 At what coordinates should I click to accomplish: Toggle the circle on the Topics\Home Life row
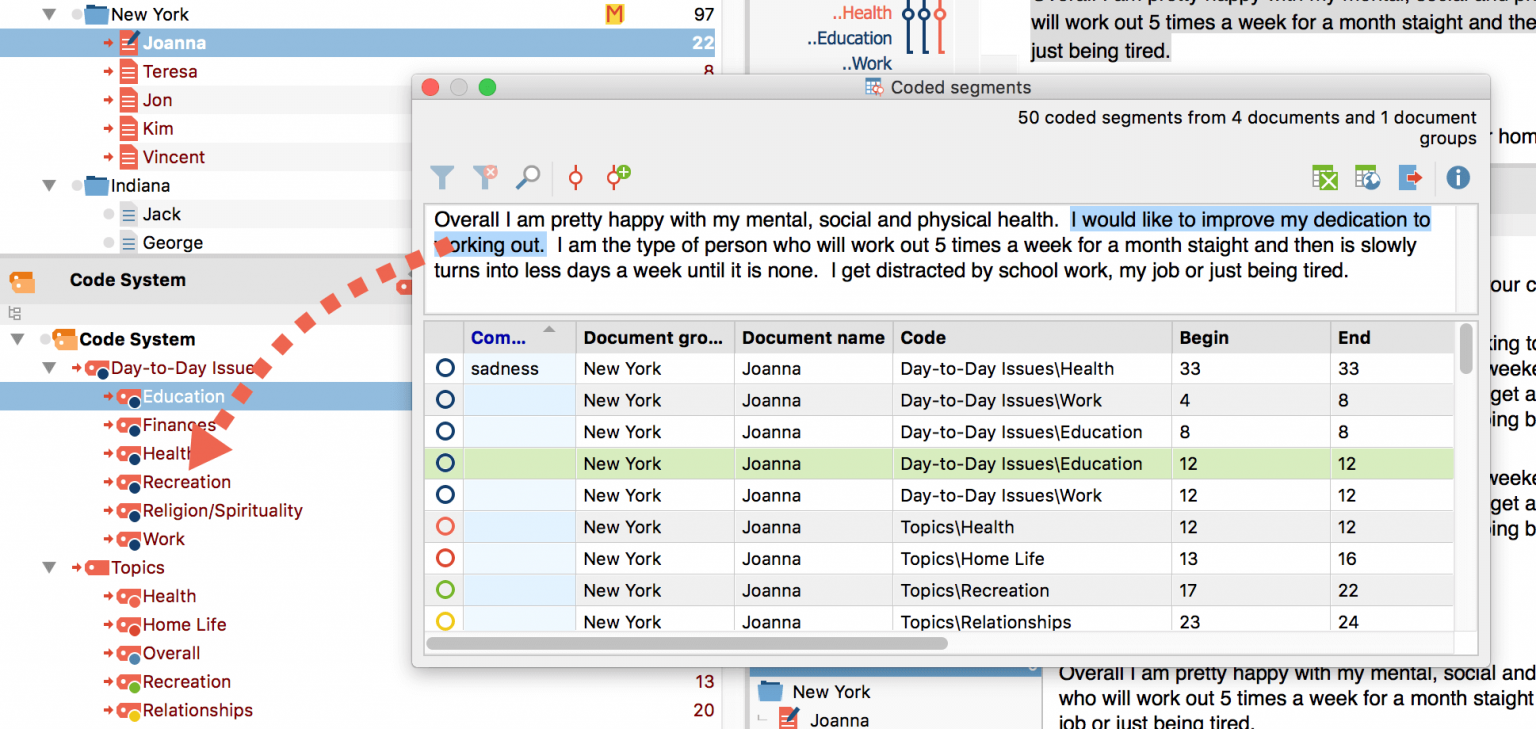(x=444, y=558)
